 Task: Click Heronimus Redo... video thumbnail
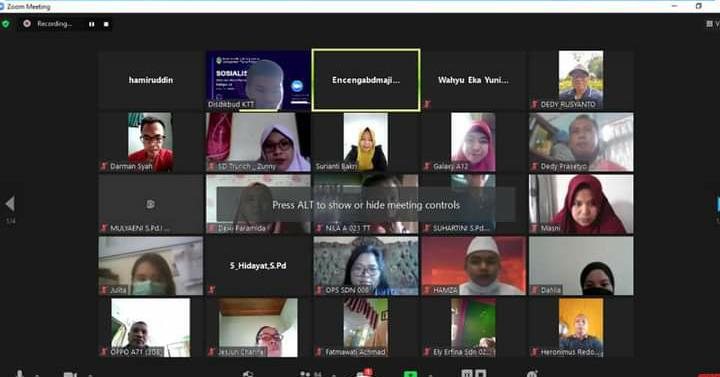[x=581, y=328]
